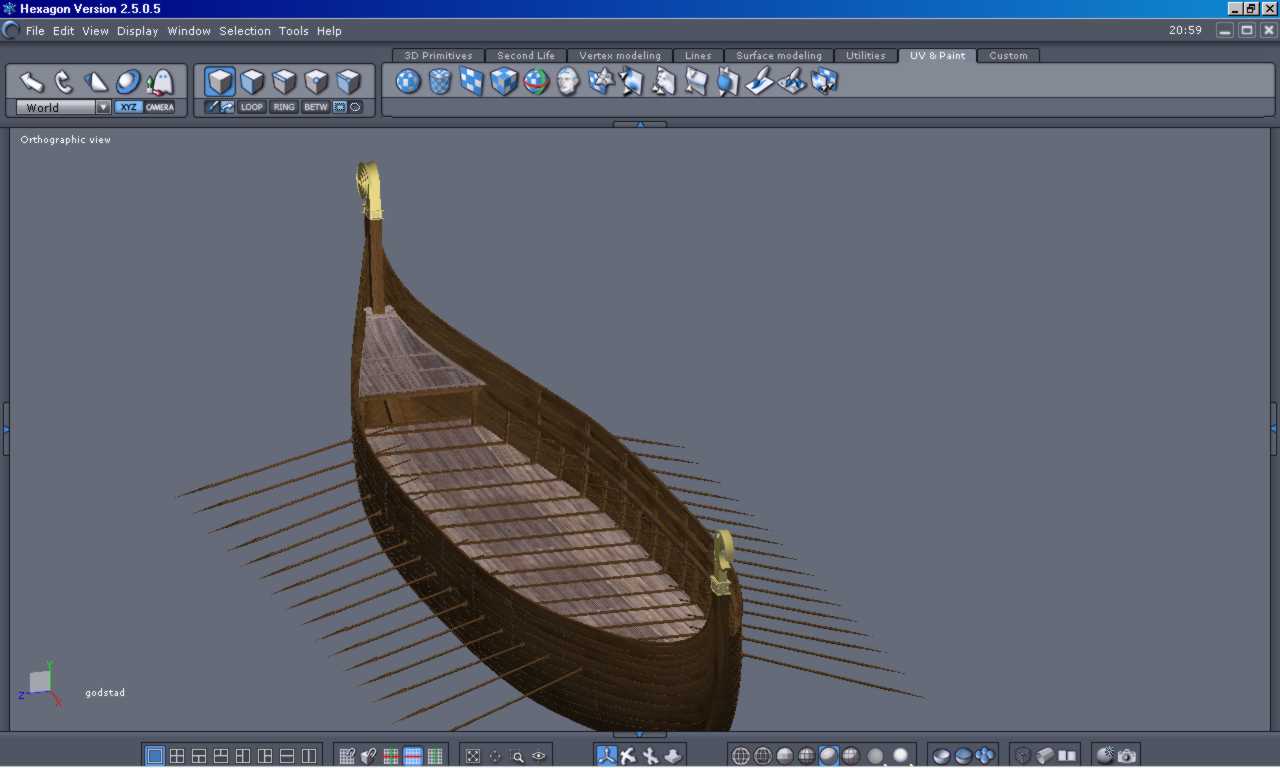Click the checkered cubes icon in UV toolbar
Image resolution: width=1280 pixels, height=768 pixels.
[824, 81]
